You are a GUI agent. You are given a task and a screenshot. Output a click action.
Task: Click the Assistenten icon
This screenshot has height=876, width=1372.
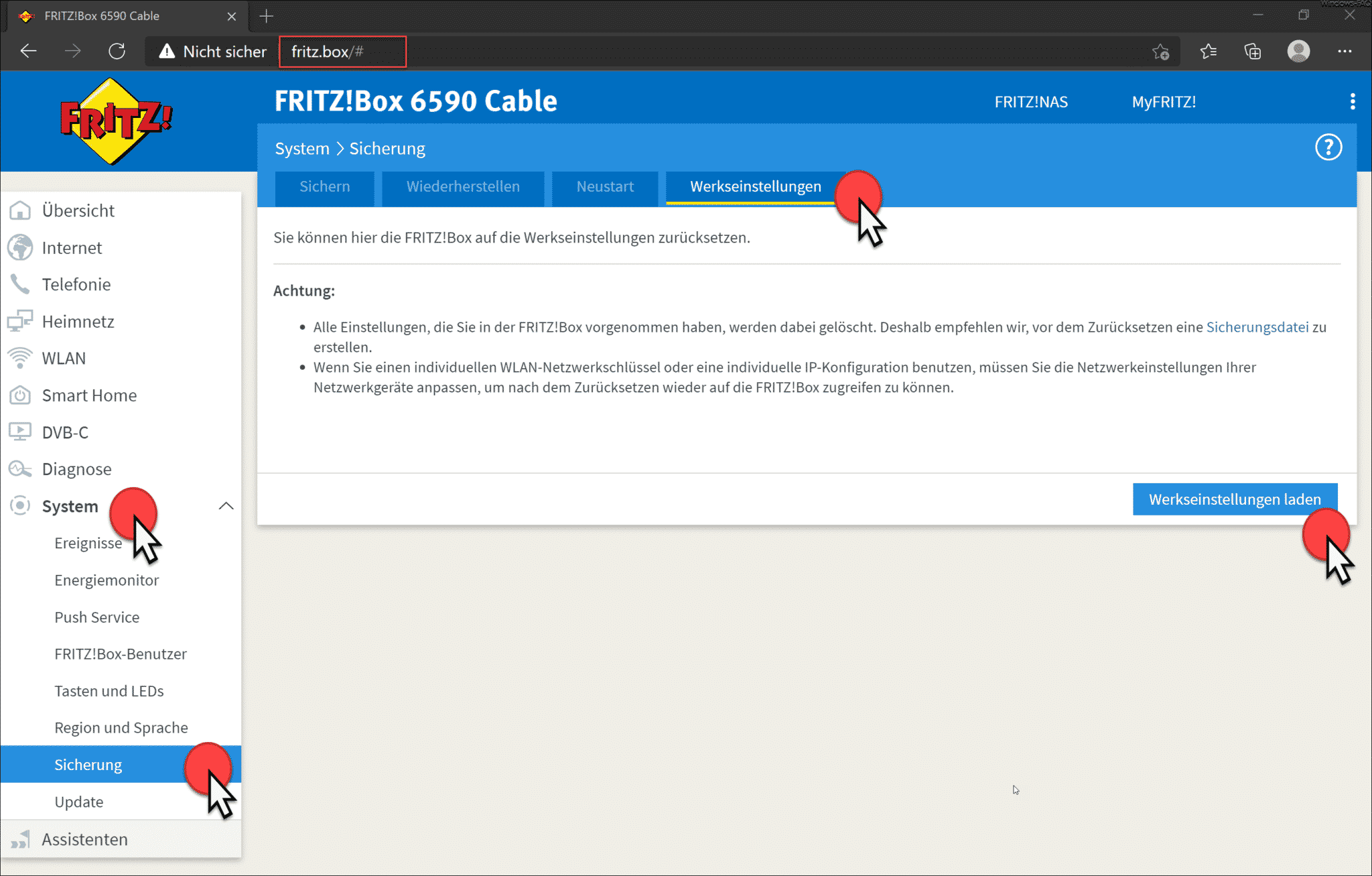pos(20,838)
